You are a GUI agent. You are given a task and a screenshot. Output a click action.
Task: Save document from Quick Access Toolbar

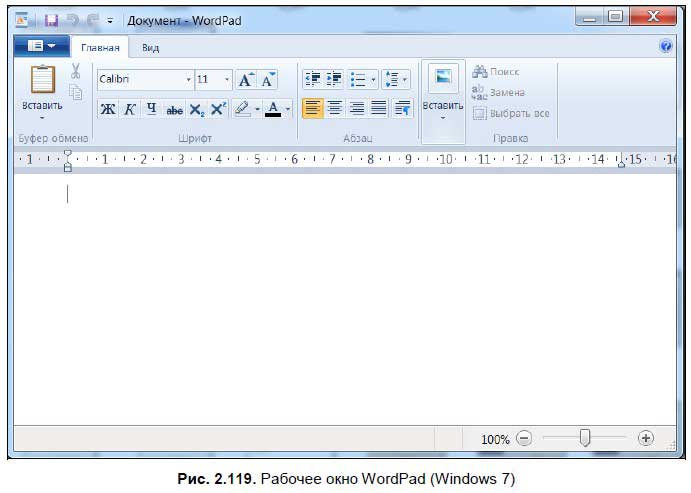52,20
